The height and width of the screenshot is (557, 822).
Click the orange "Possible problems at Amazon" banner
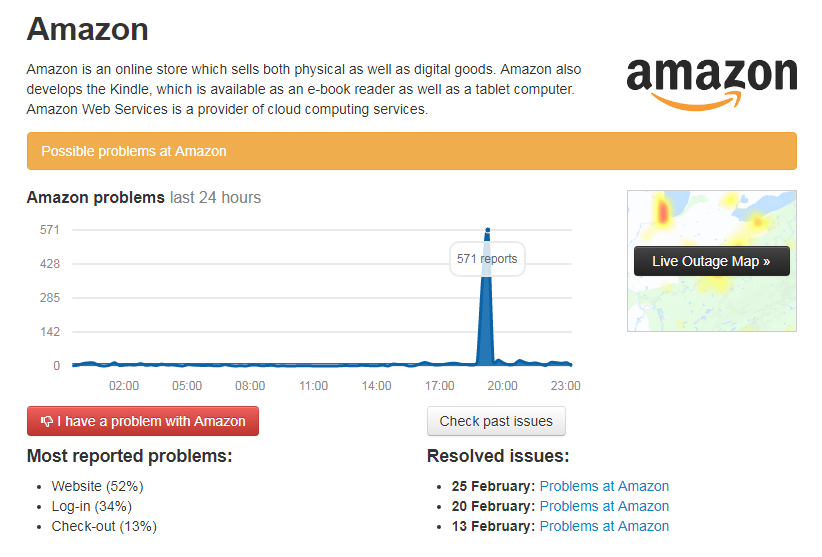pyautogui.click(x=411, y=151)
